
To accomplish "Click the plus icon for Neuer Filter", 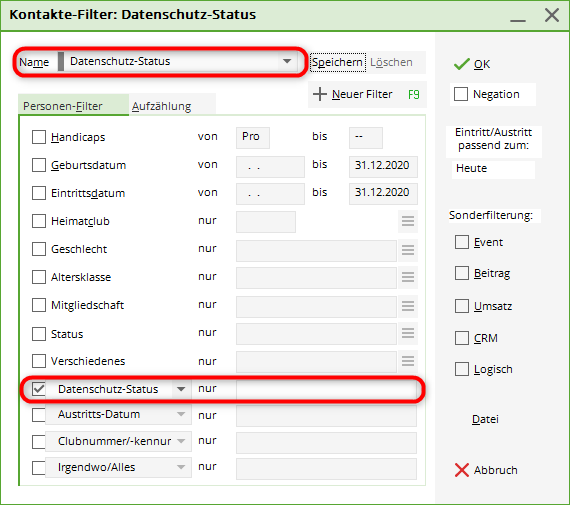I will point(320,94).
